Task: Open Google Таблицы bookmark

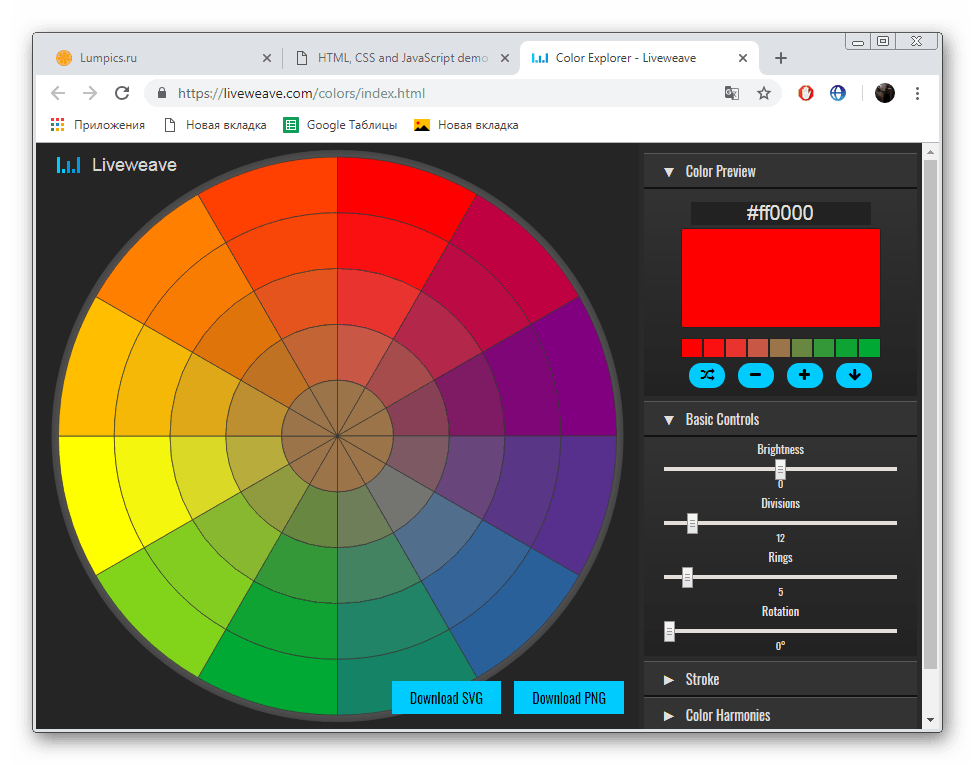Action: tap(340, 125)
